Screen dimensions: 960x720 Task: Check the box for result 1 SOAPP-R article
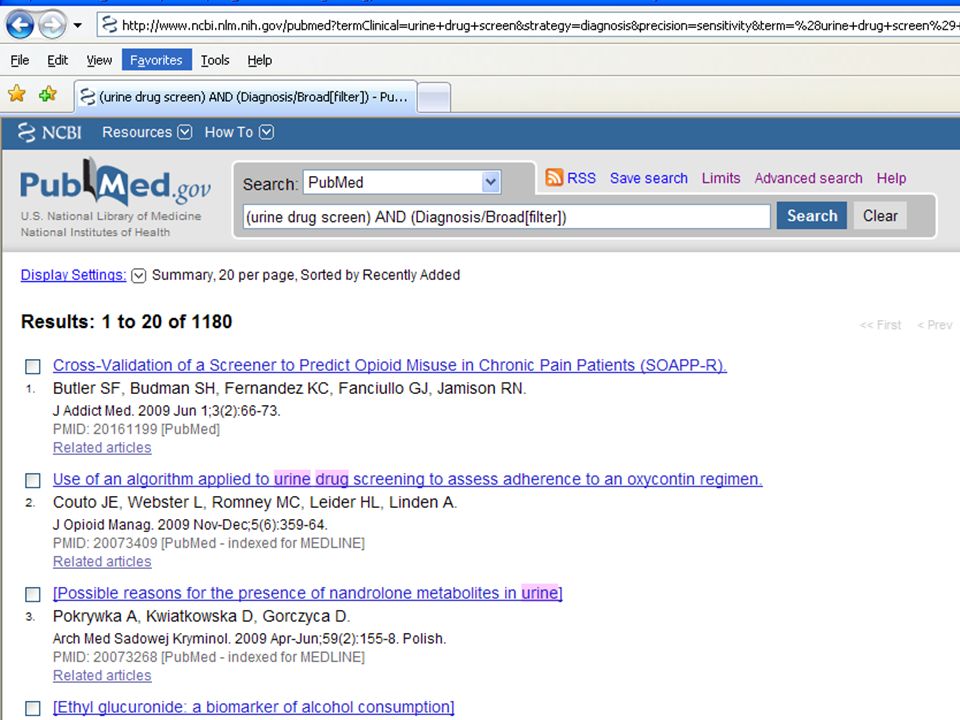pyautogui.click(x=32, y=366)
